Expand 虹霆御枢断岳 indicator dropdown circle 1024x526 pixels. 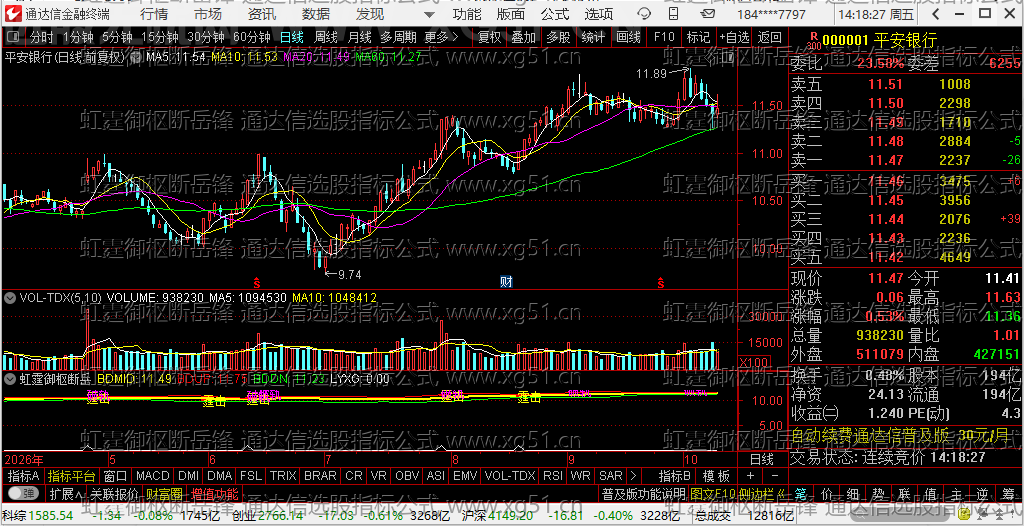(10, 378)
